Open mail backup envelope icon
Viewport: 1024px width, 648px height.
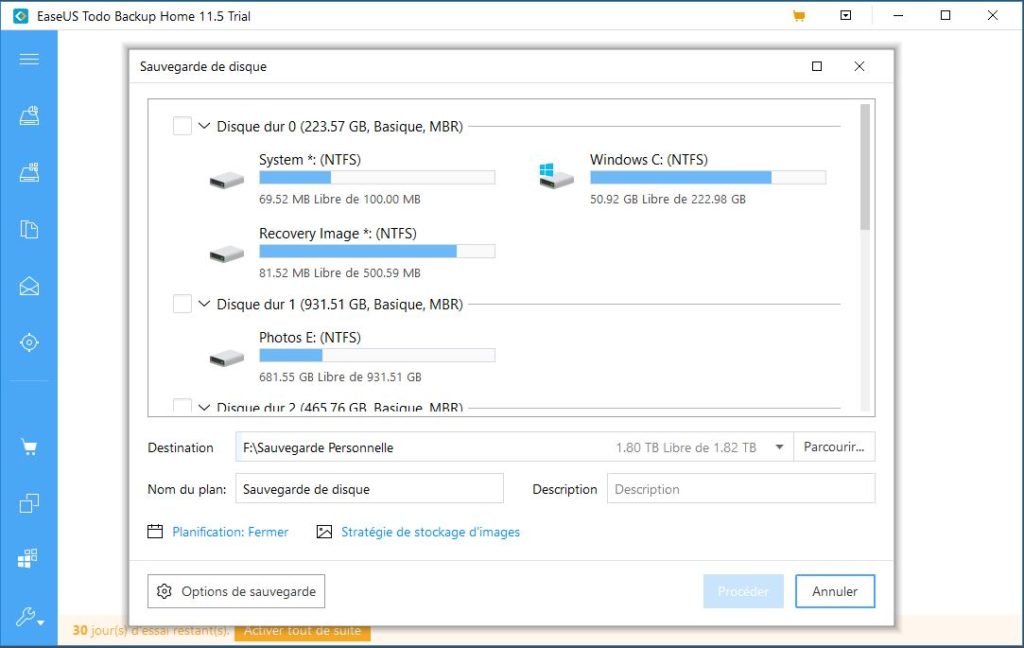[29, 286]
